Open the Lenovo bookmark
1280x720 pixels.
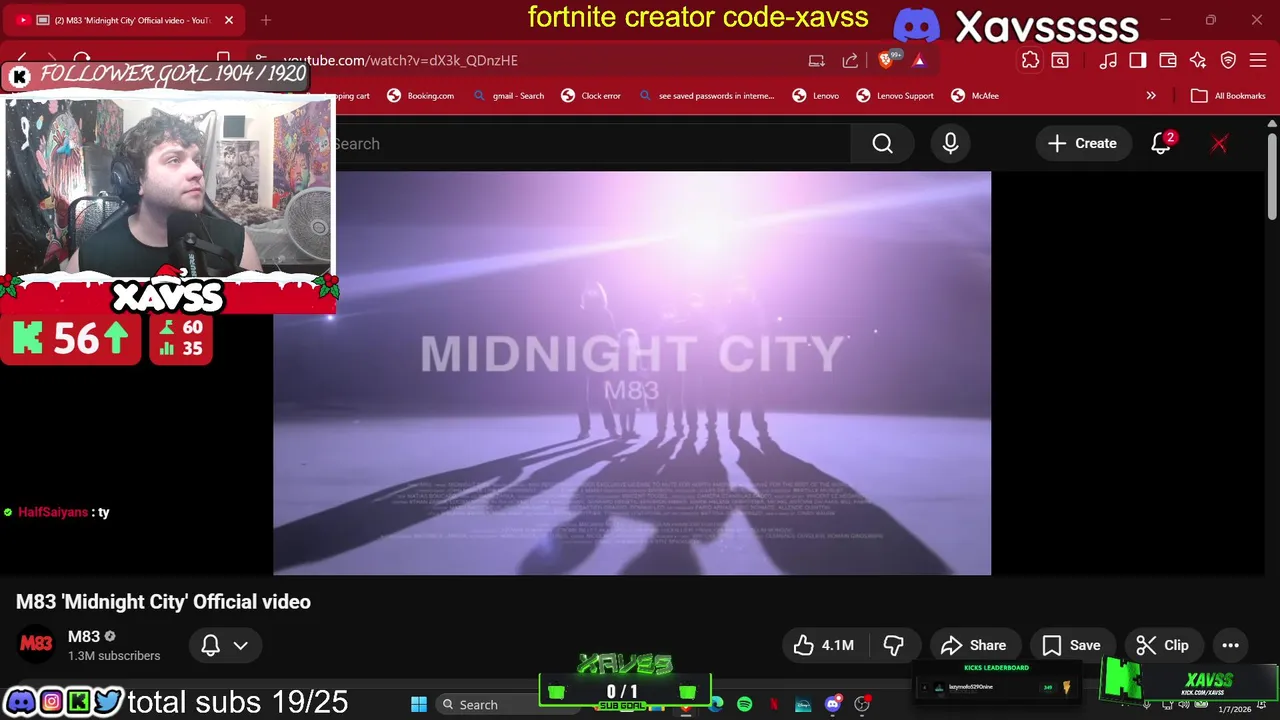click(x=815, y=96)
